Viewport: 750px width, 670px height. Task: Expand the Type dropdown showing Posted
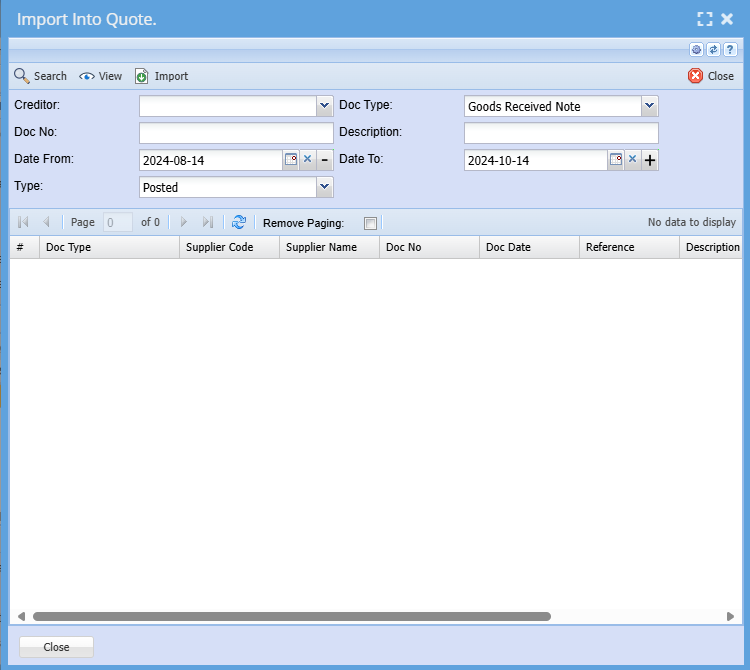tap(324, 187)
